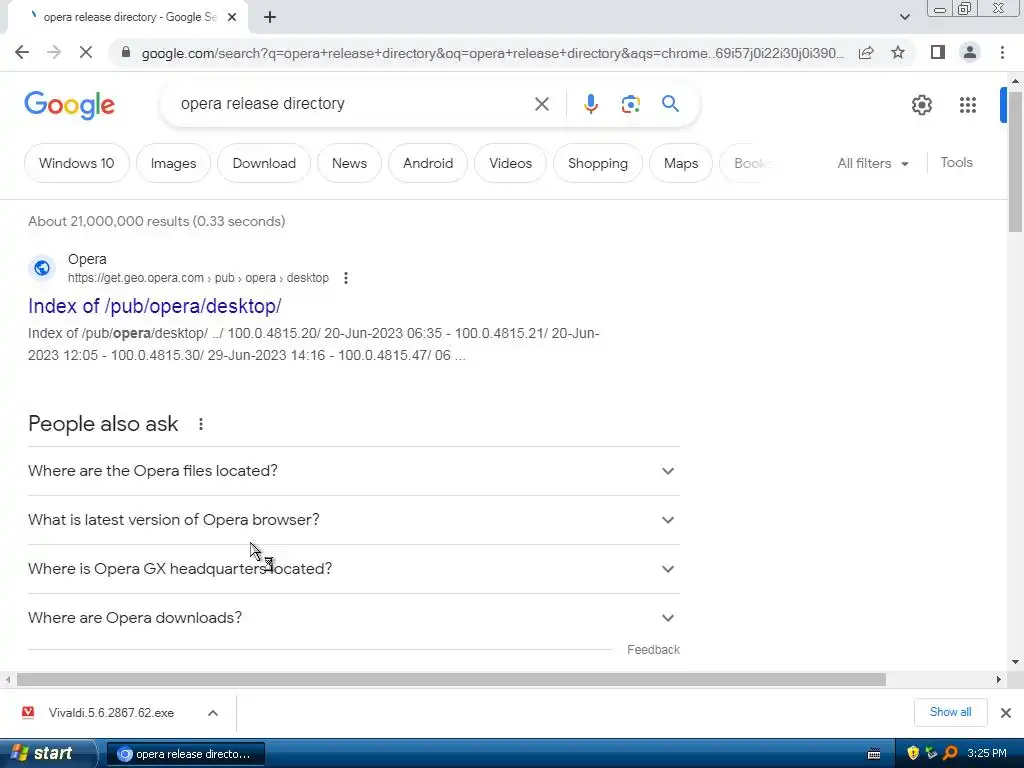Go back using the back arrow
The height and width of the screenshot is (768, 1024).
22,52
